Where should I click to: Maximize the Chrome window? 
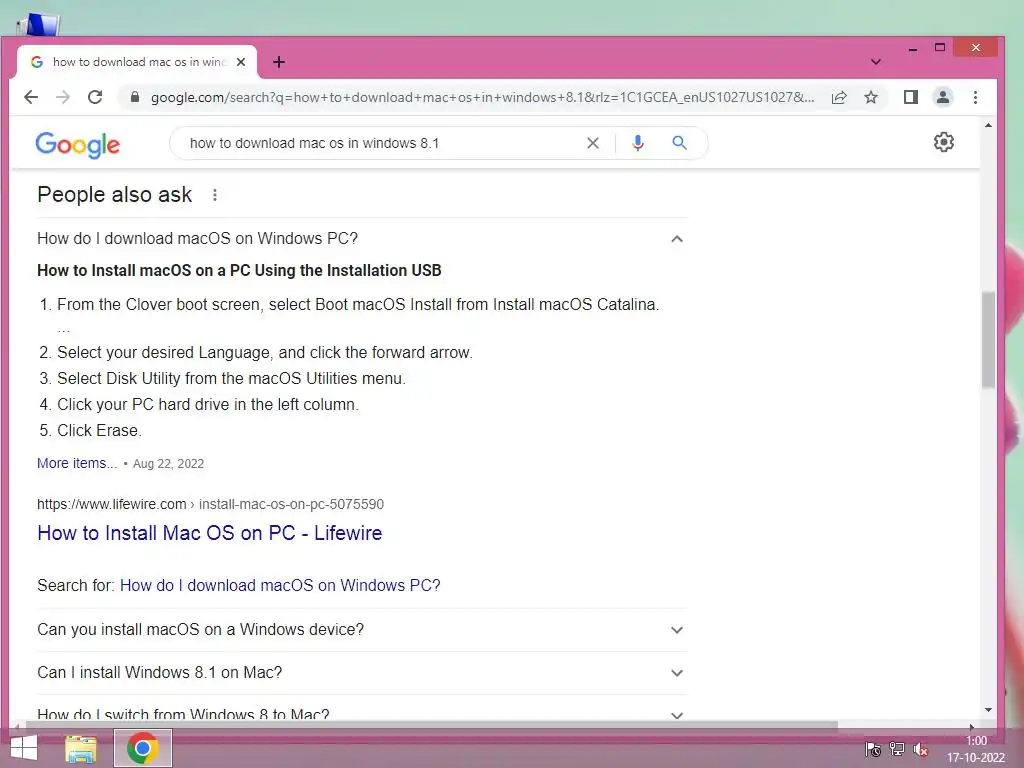click(x=940, y=48)
